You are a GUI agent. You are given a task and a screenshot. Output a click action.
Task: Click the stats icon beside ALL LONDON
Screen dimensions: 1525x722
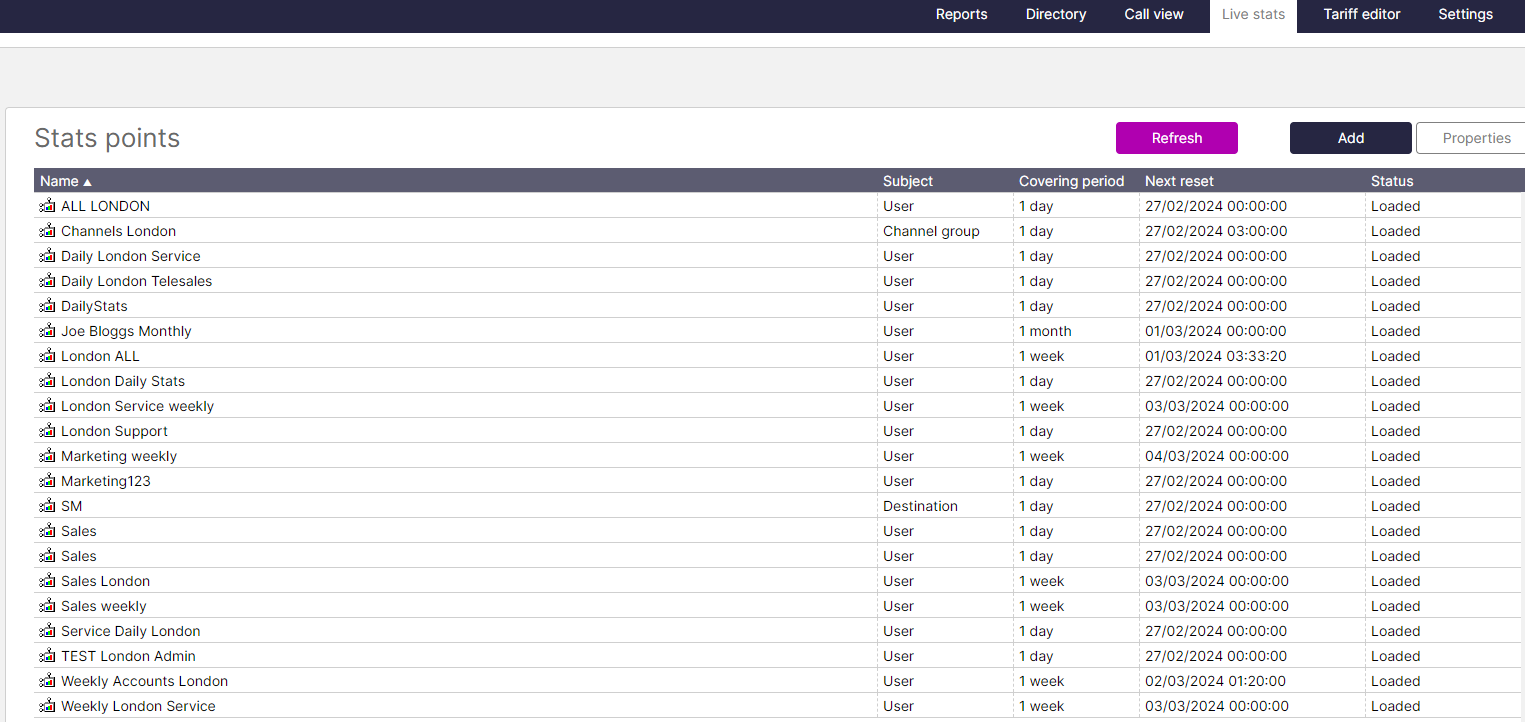tap(47, 206)
